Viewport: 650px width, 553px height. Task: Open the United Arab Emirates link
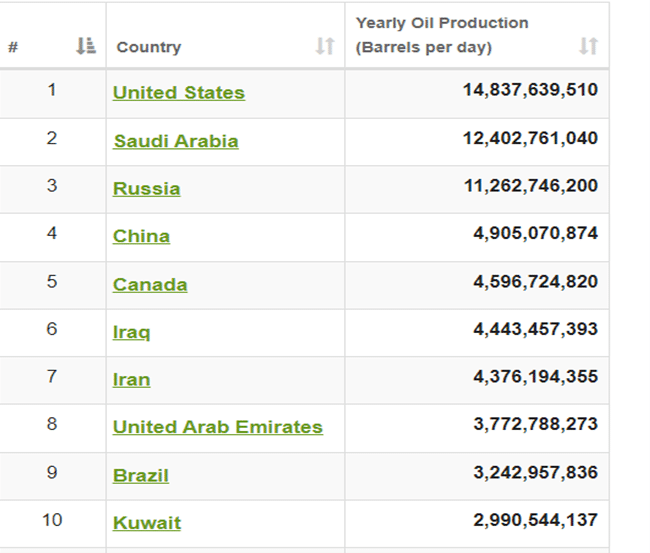(218, 427)
